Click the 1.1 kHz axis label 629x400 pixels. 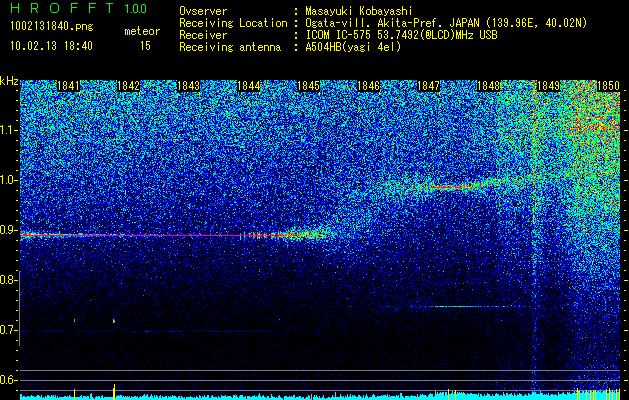(9, 130)
